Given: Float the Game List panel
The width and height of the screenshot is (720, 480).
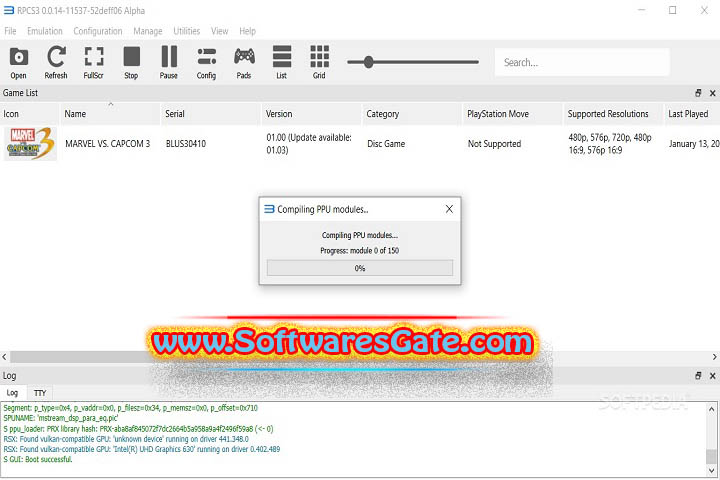Looking at the screenshot, I should 698,93.
